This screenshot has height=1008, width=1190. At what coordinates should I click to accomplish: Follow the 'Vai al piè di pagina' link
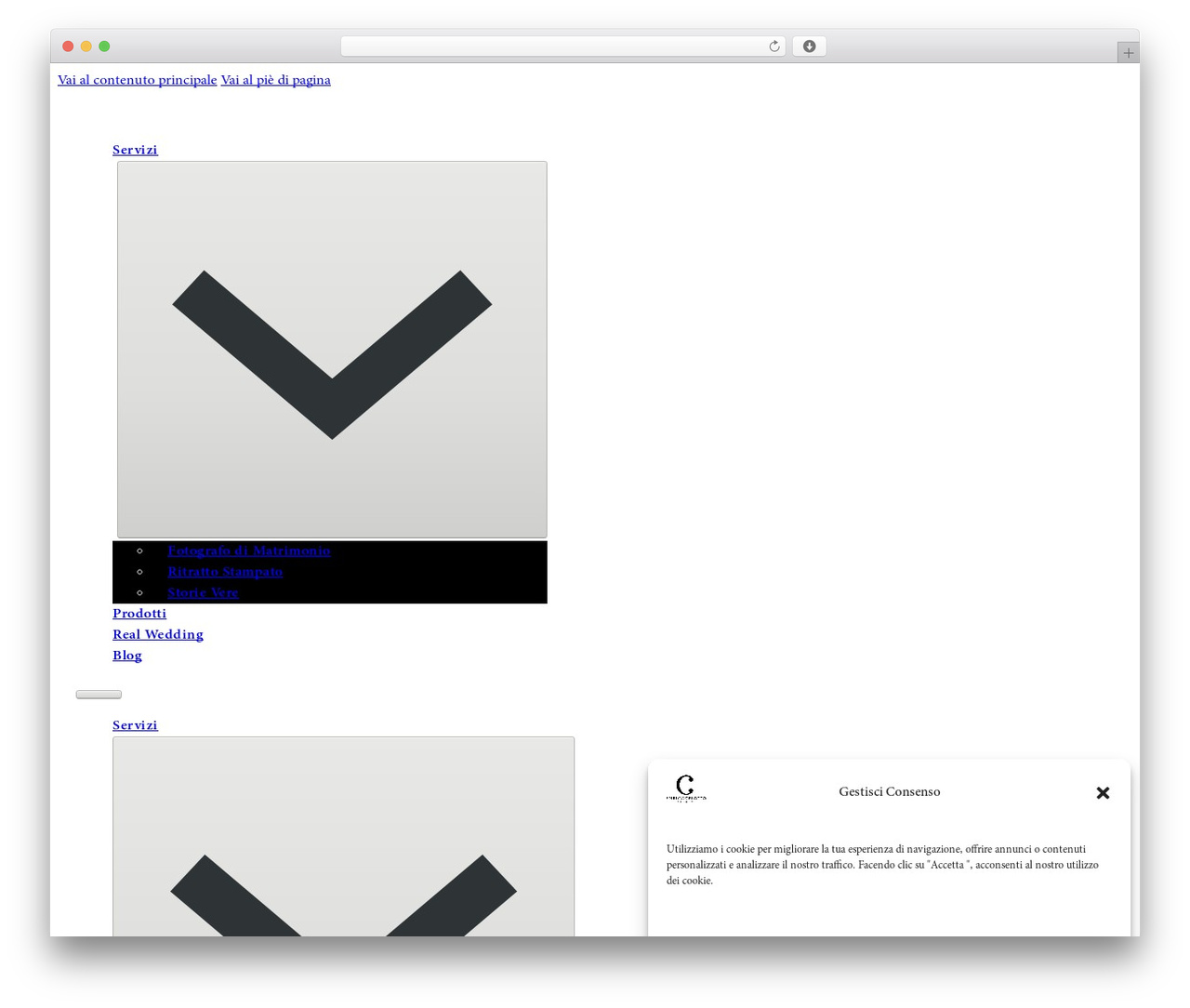pyautogui.click(x=275, y=80)
